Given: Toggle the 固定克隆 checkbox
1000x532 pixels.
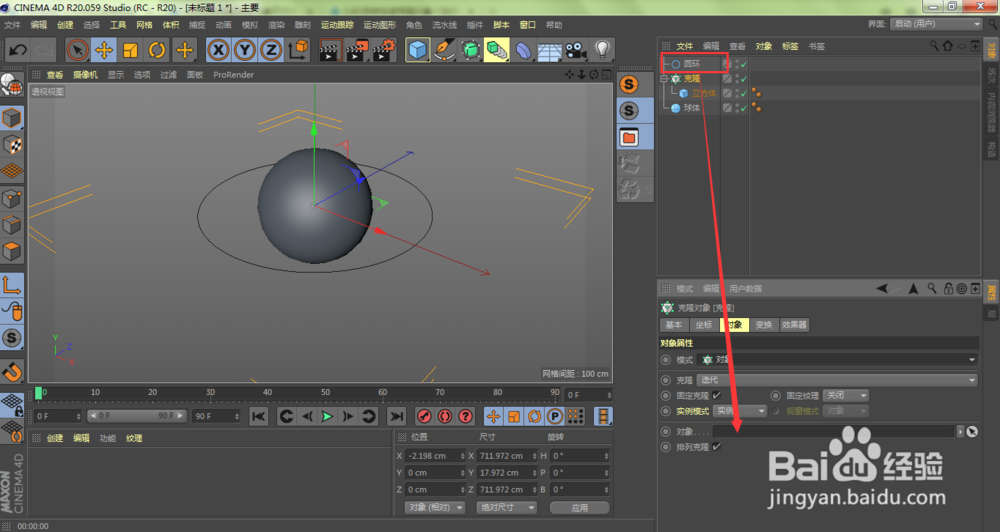Looking at the screenshot, I should [x=717, y=395].
